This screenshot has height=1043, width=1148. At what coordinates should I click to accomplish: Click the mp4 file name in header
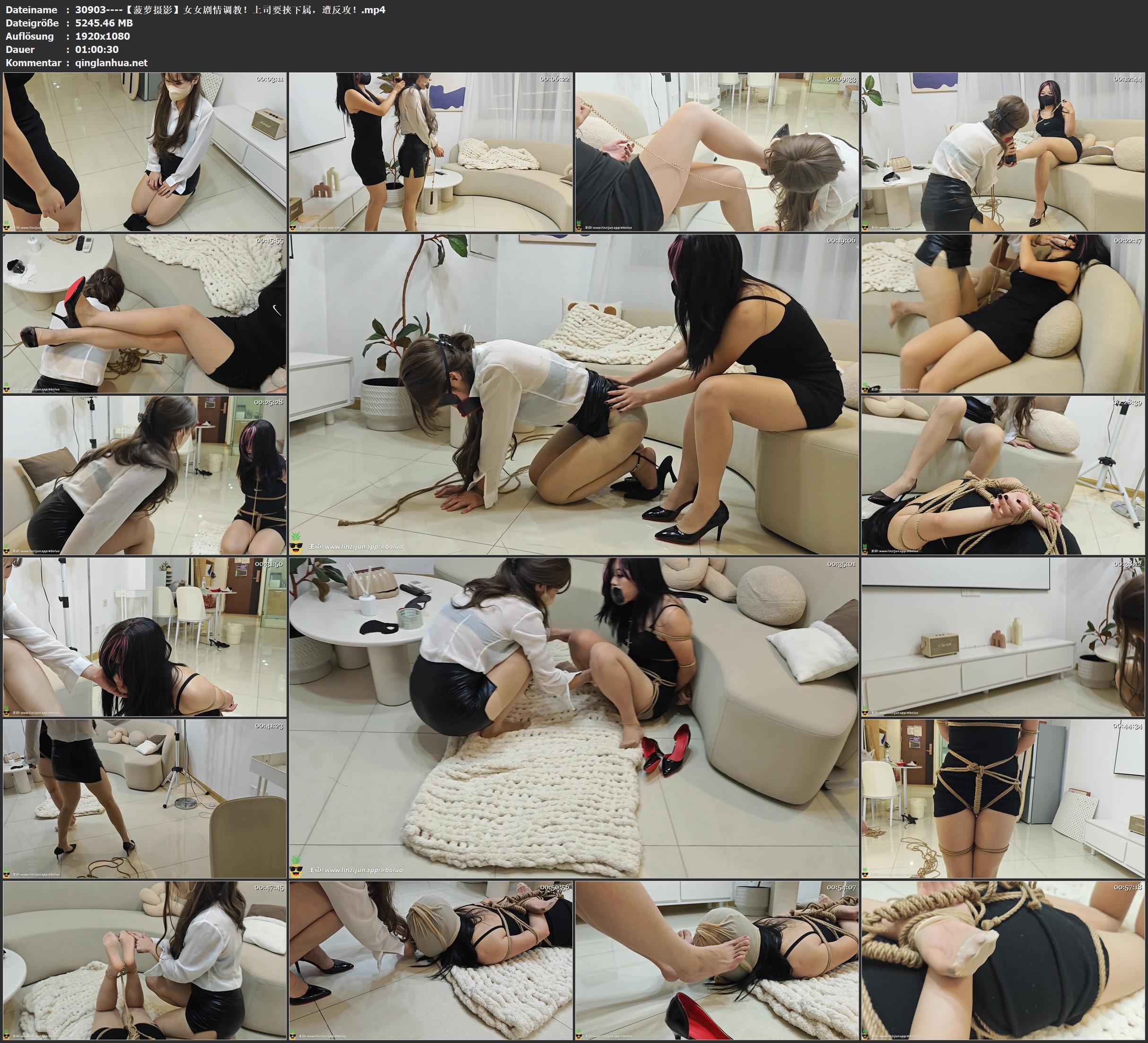point(230,9)
